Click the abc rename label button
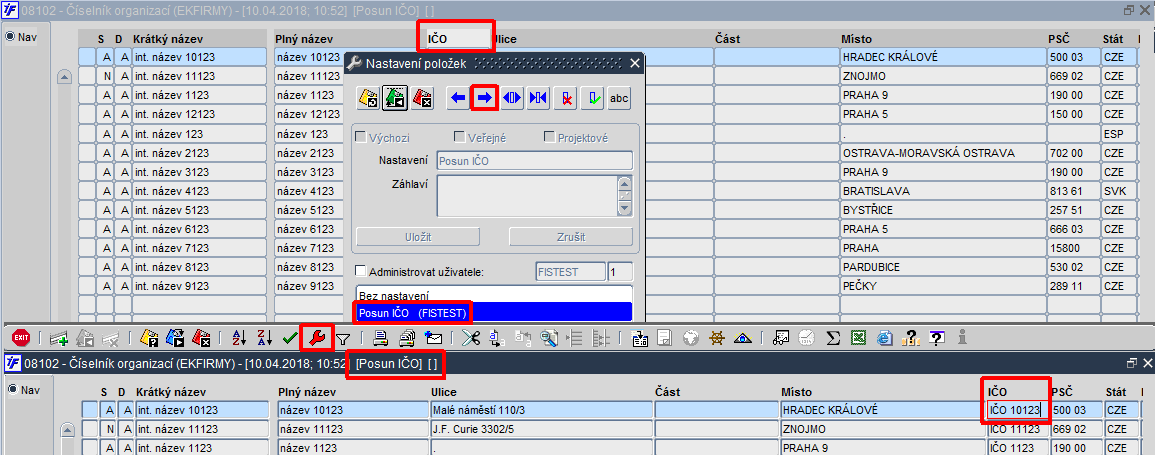This screenshot has width=1155, height=455. pos(619,98)
